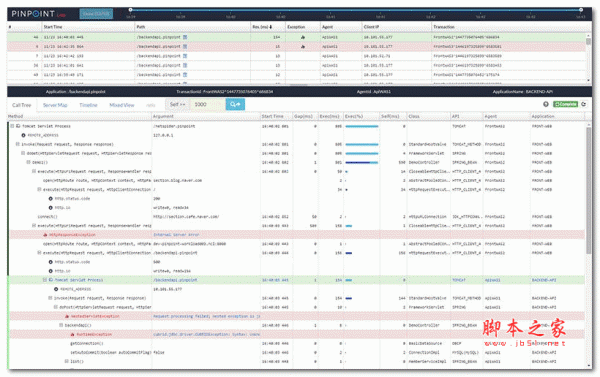This screenshot has height=377, width=600.
Task: Click the refresh icon right of Complete
Action: point(584,104)
